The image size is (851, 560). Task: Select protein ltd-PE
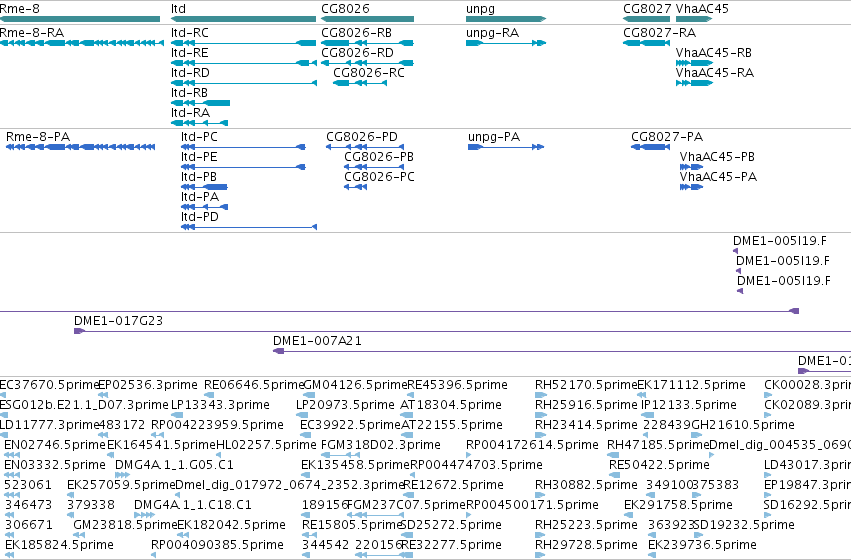243,167
